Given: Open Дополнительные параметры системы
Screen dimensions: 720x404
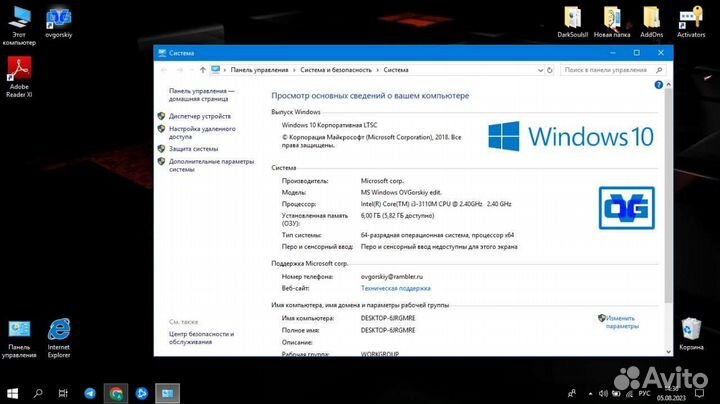Looking at the screenshot, I should 211,165.
